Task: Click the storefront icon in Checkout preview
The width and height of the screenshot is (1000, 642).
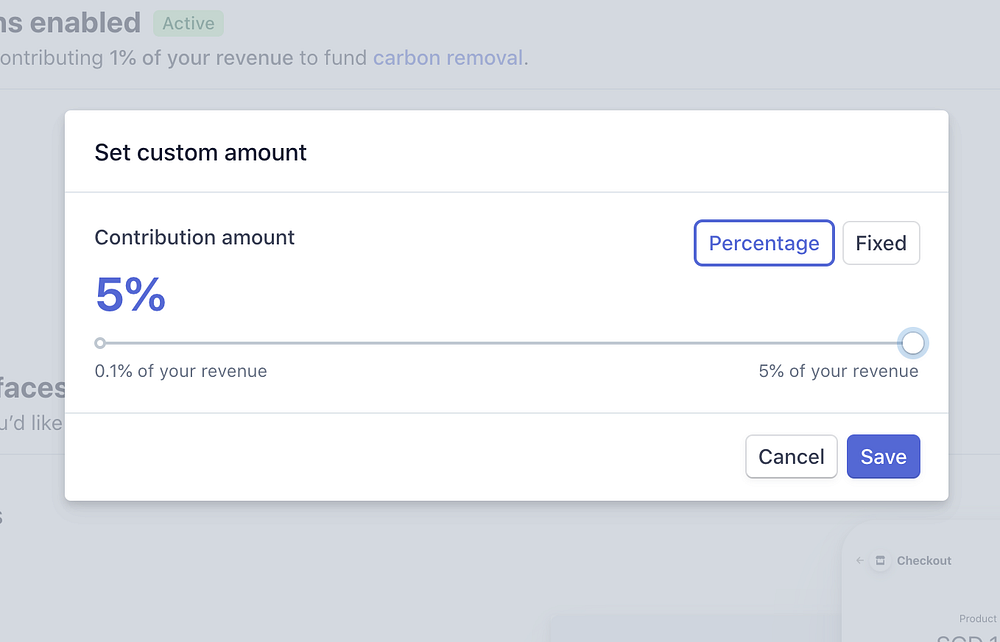Action: (x=880, y=561)
